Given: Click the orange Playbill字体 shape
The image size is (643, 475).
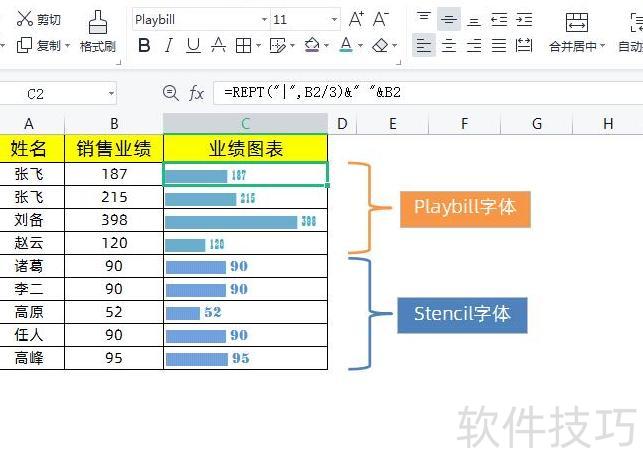Looking at the screenshot, I should point(465,209).
